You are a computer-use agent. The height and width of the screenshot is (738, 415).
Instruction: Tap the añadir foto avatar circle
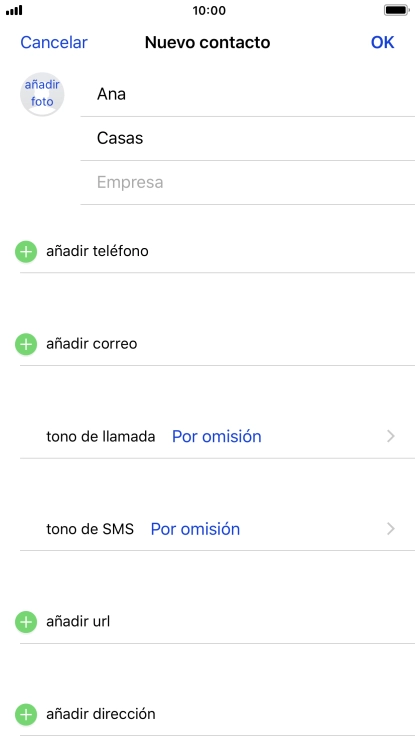42,94
